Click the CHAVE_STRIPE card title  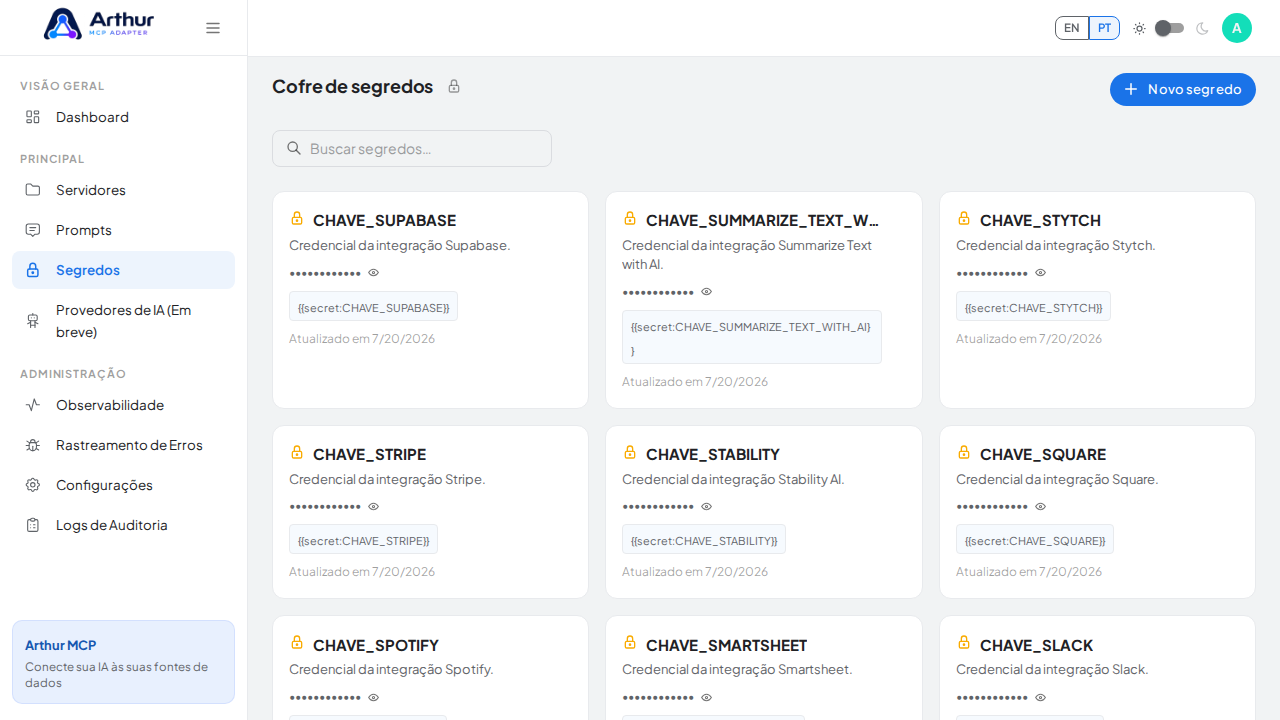[x=369, y=454]
